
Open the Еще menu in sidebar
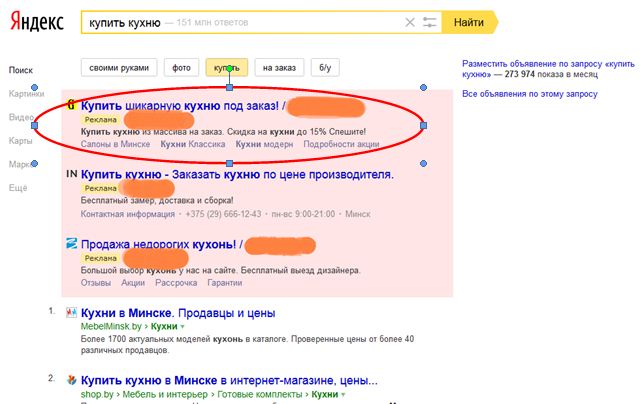click(x=18, y=188)
